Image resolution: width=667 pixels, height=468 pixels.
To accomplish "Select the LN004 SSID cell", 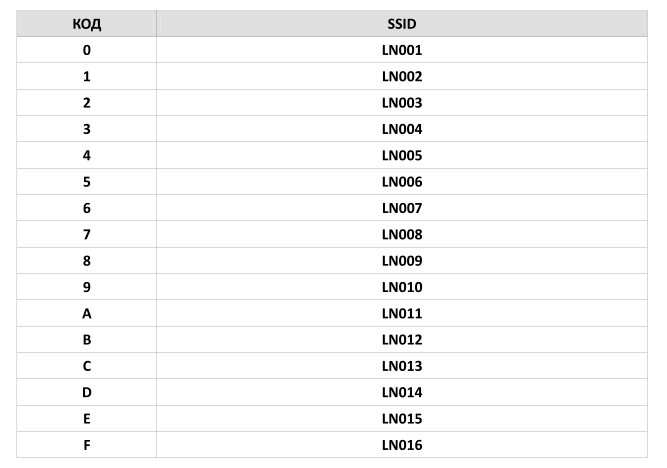I will tap(402, 129).
